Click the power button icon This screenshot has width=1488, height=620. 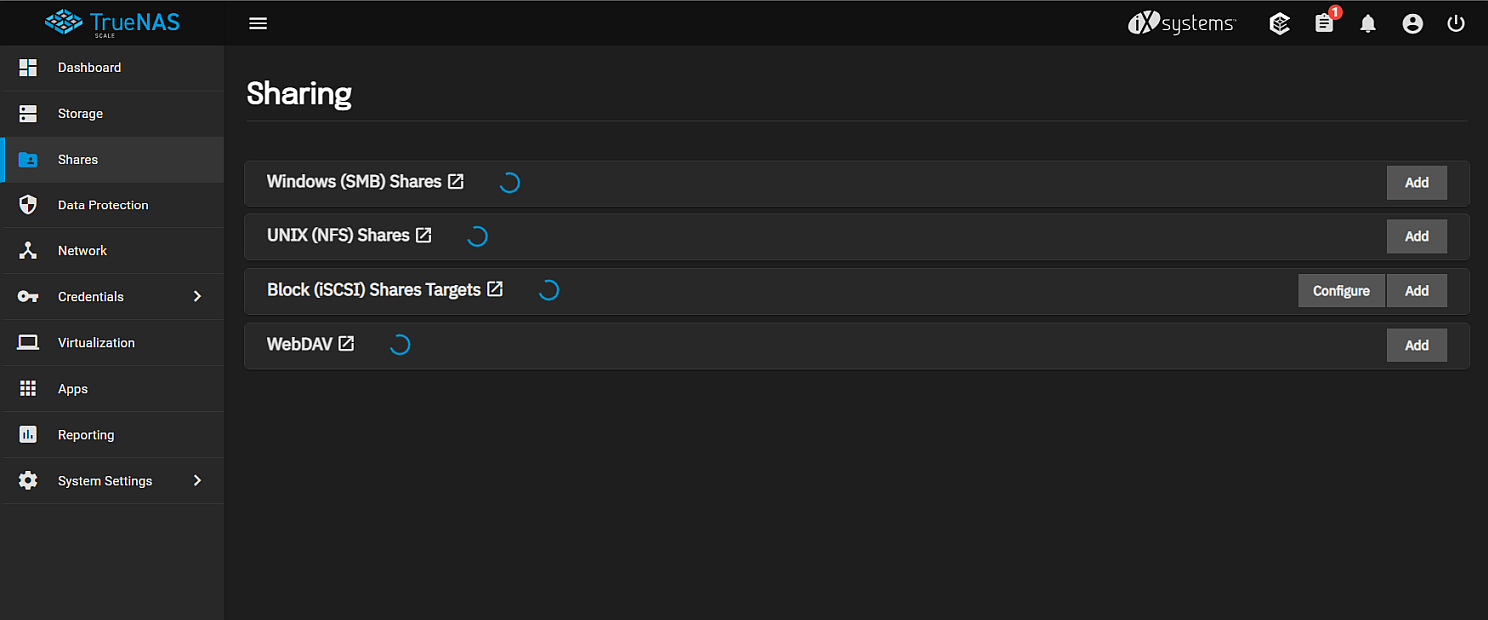pyautogui.click(x=1456, y=23)
